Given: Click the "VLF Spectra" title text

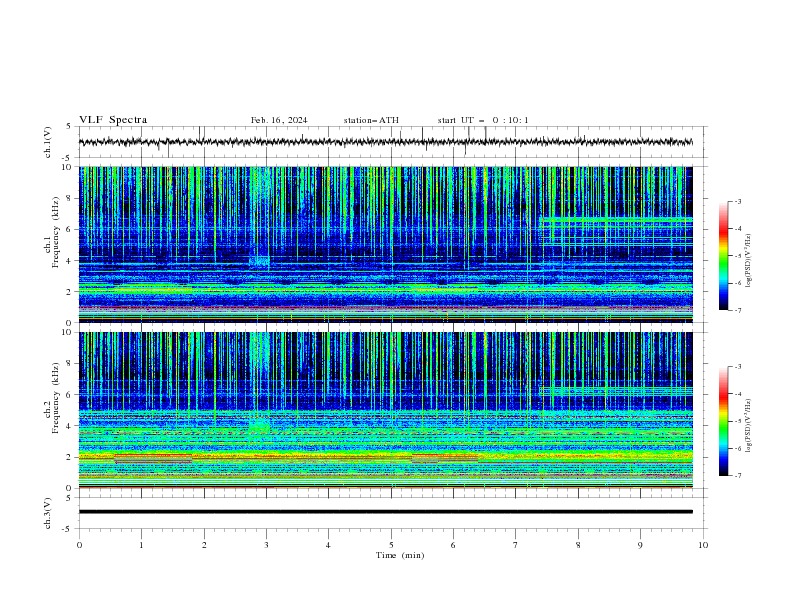Looking at the screenshot, I should point(113,120).
